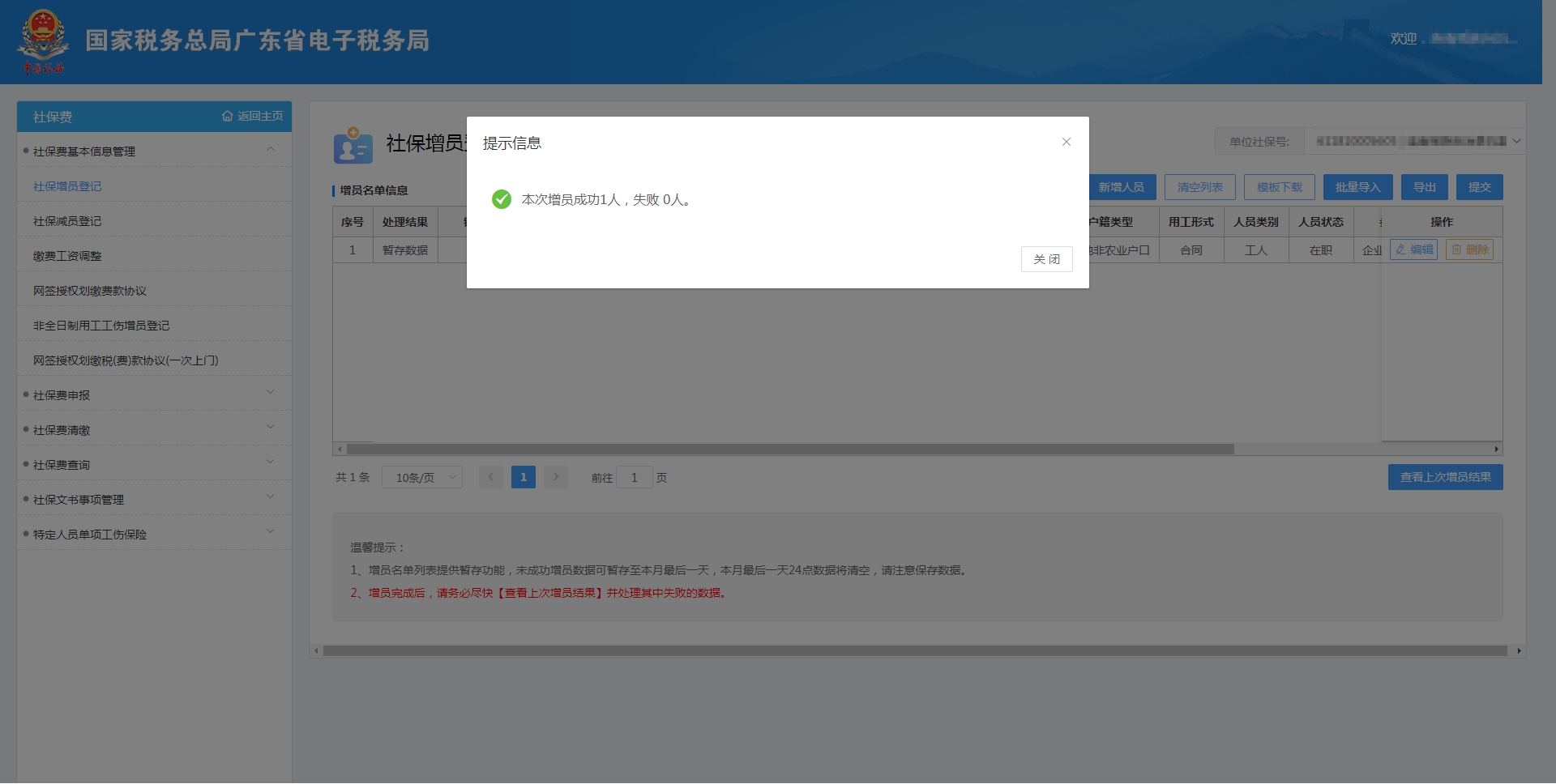Click the 社保增员 person card icon
Image resolution: width=1556 pixels, height=784 pixels.
[353, 146]
